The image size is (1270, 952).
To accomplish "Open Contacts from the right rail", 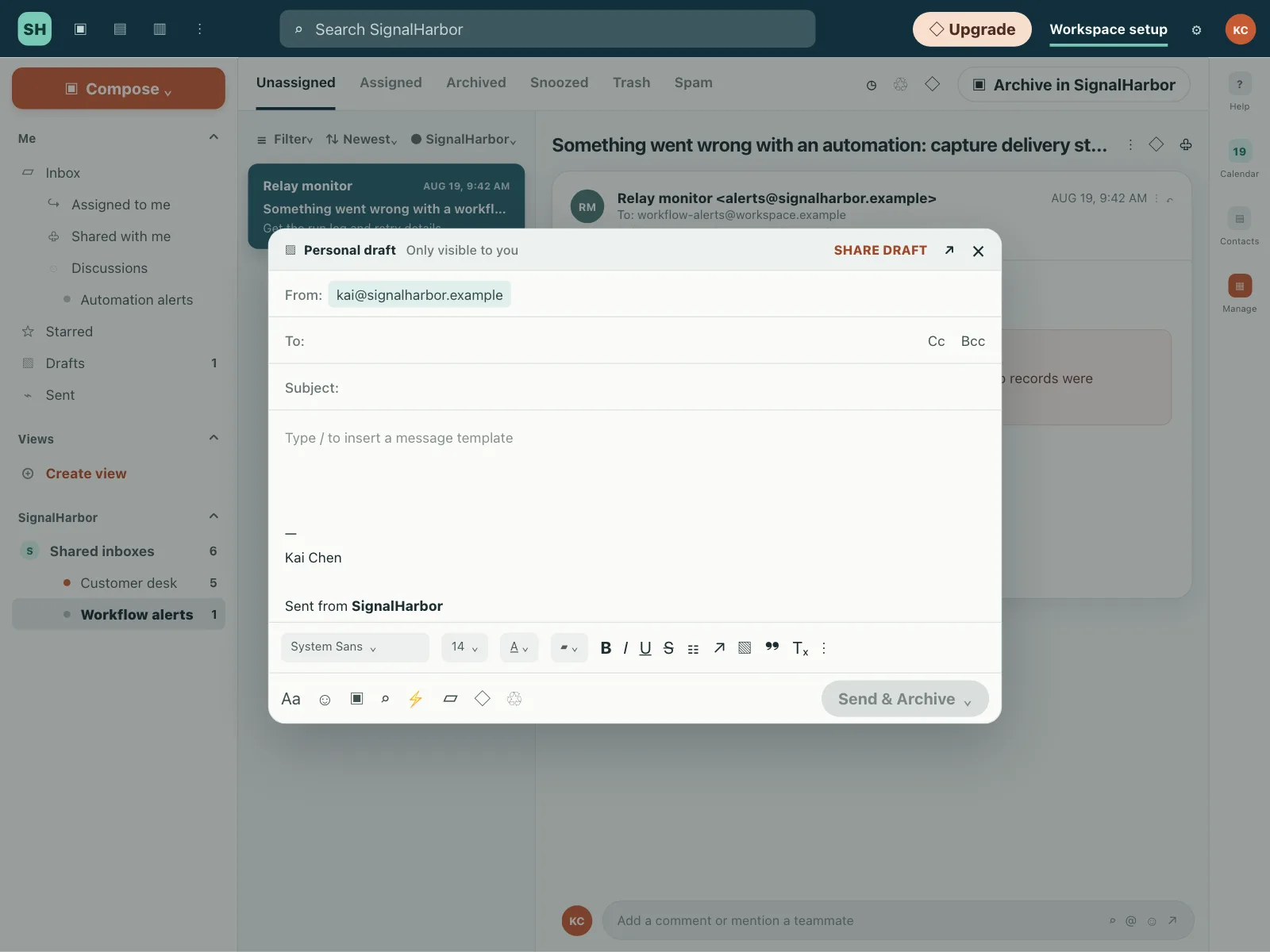I will [1239, 227].
